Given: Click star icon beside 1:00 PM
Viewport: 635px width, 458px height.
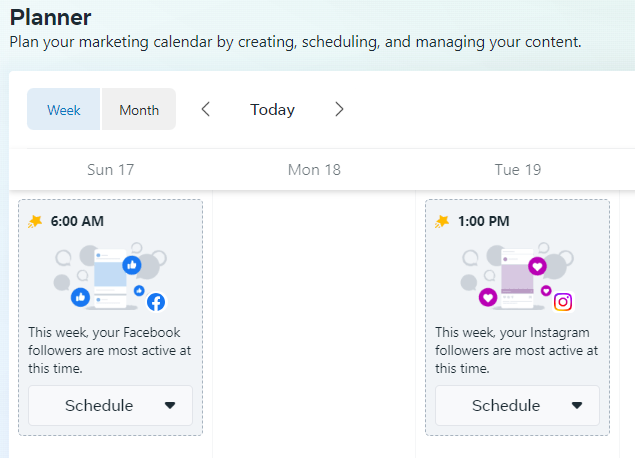Looking at the screenshot, I should coord(442,221).
